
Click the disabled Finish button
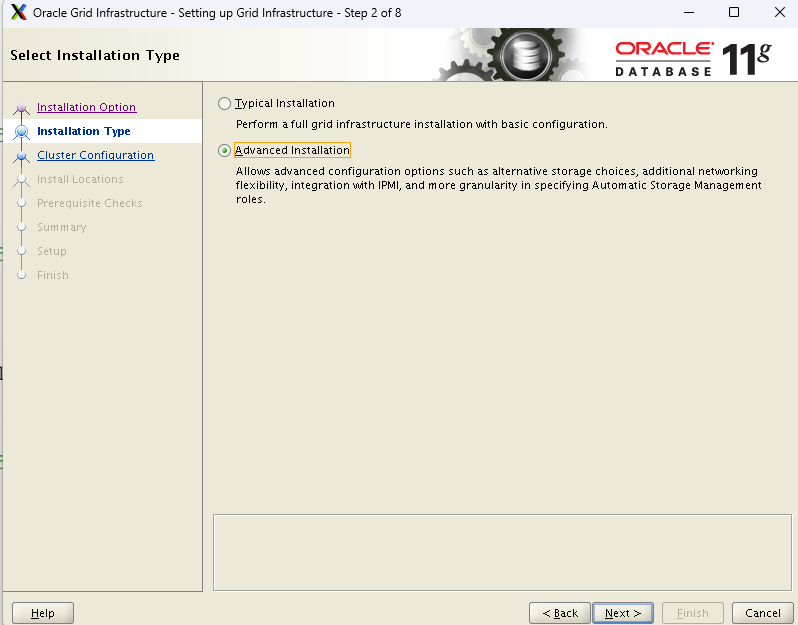[693, 613]
